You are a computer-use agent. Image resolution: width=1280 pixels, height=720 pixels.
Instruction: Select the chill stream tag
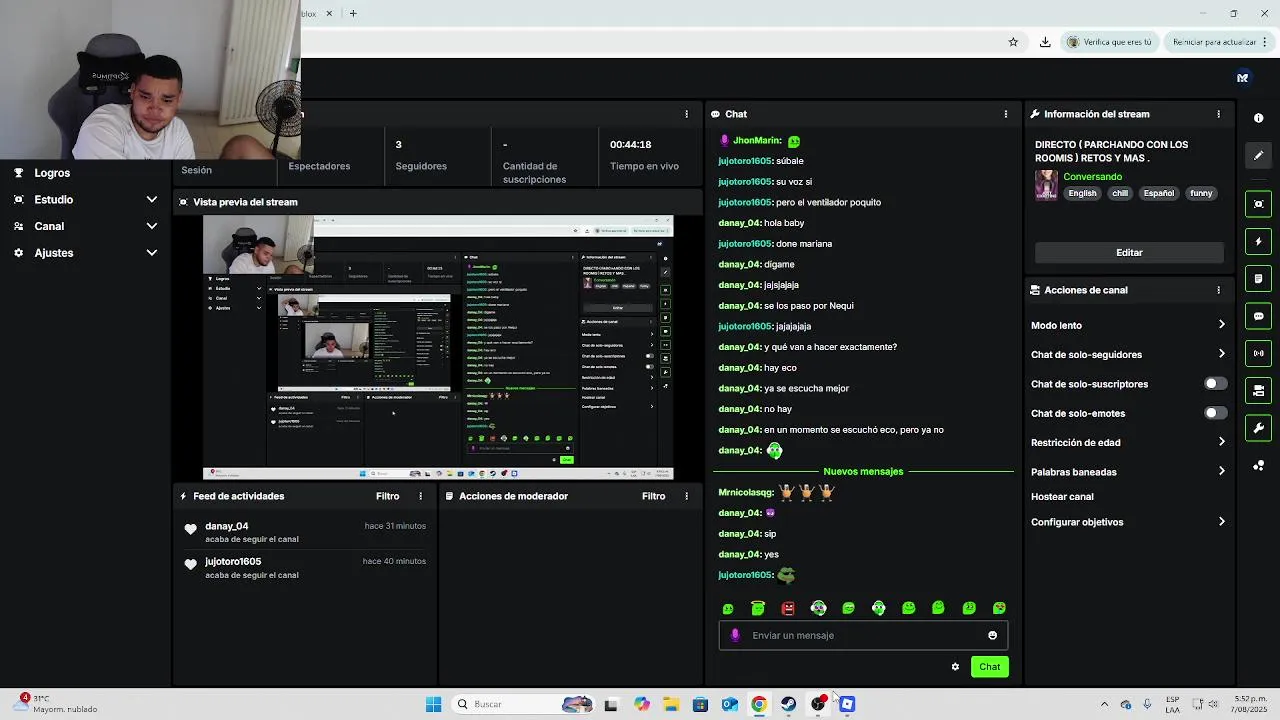coord(1120,194)
